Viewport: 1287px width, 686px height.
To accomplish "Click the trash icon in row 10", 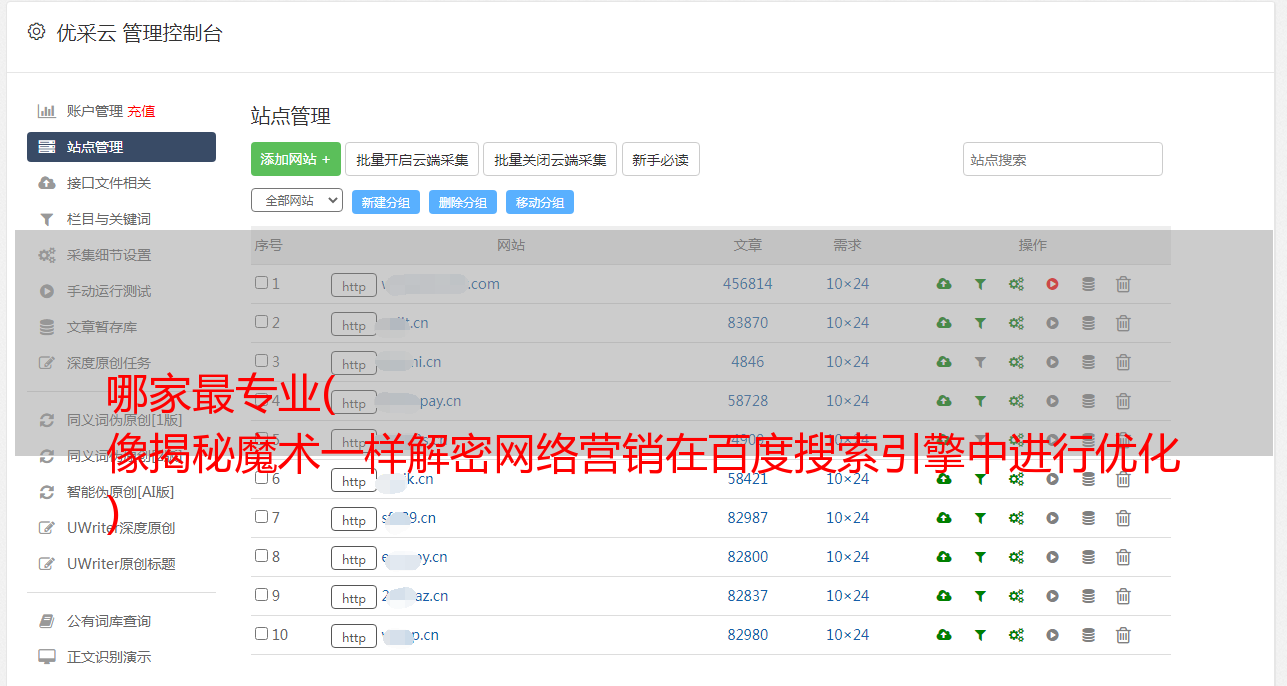I will pyautogui.click(x=1123, y=635).
